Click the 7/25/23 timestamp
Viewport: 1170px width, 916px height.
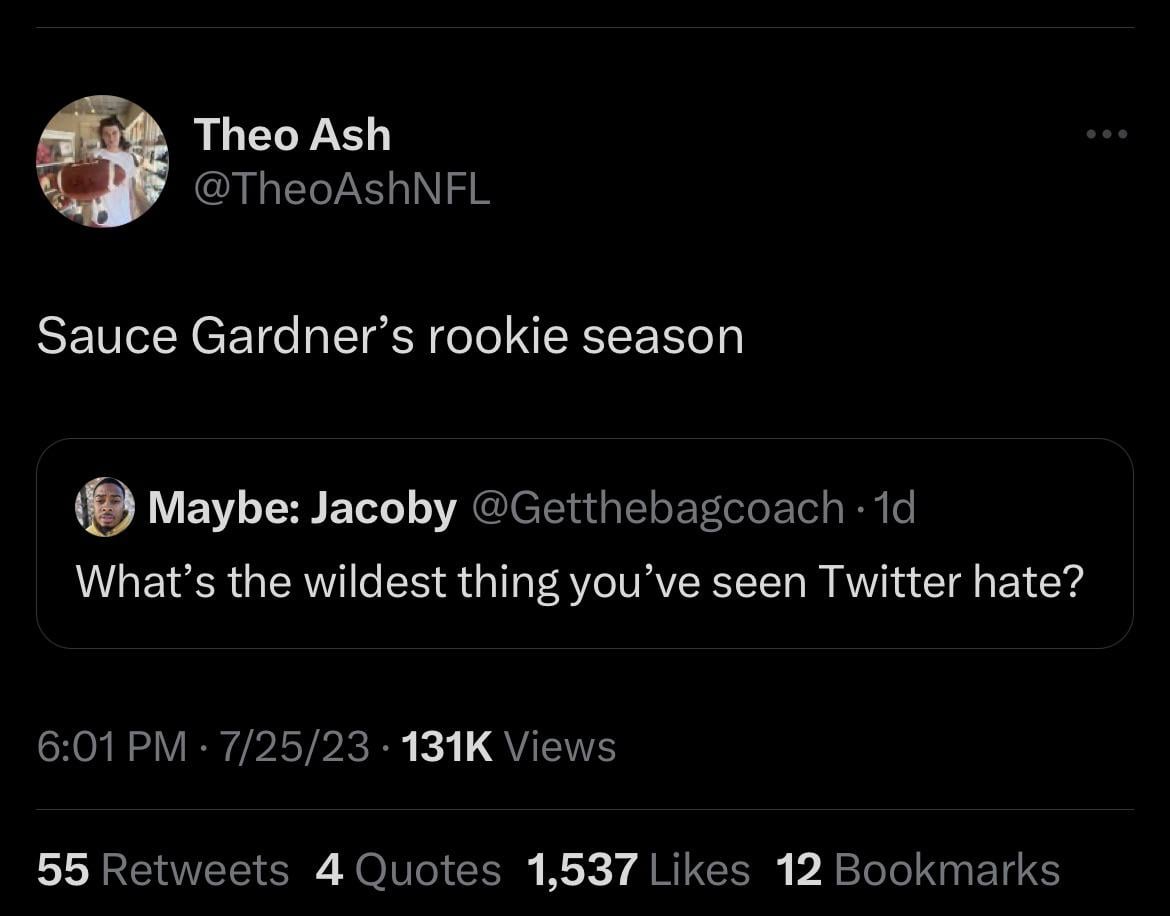(x=286, y=744)
